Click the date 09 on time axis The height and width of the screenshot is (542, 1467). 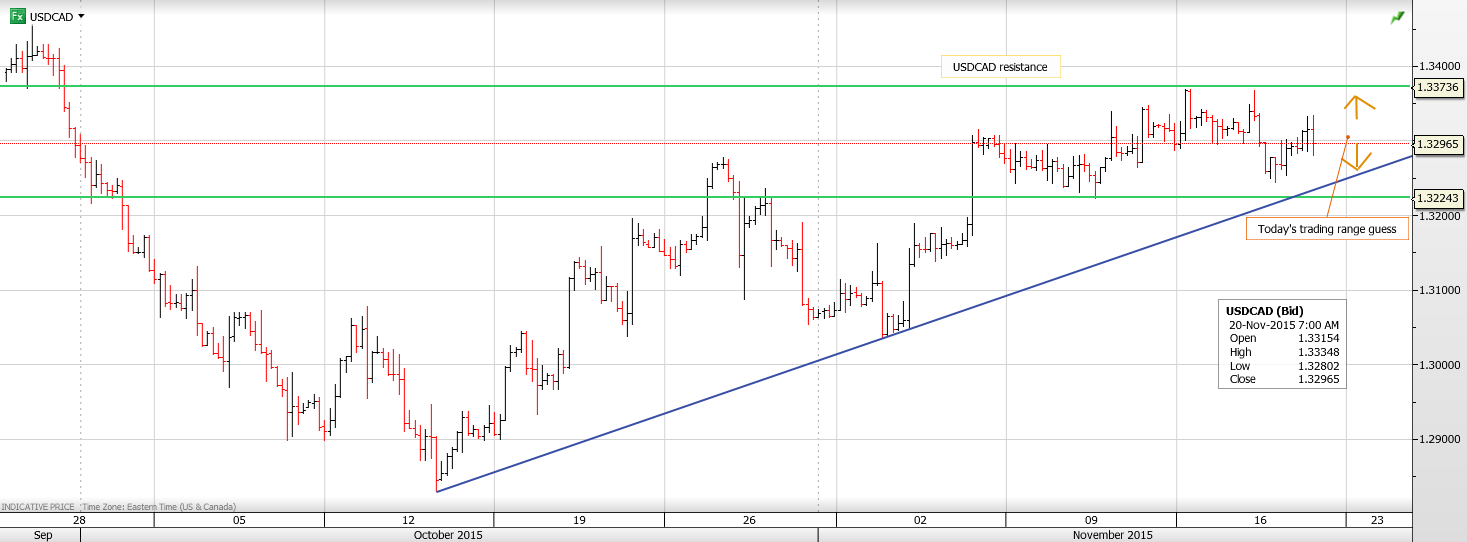click(x=1091, y=520)
